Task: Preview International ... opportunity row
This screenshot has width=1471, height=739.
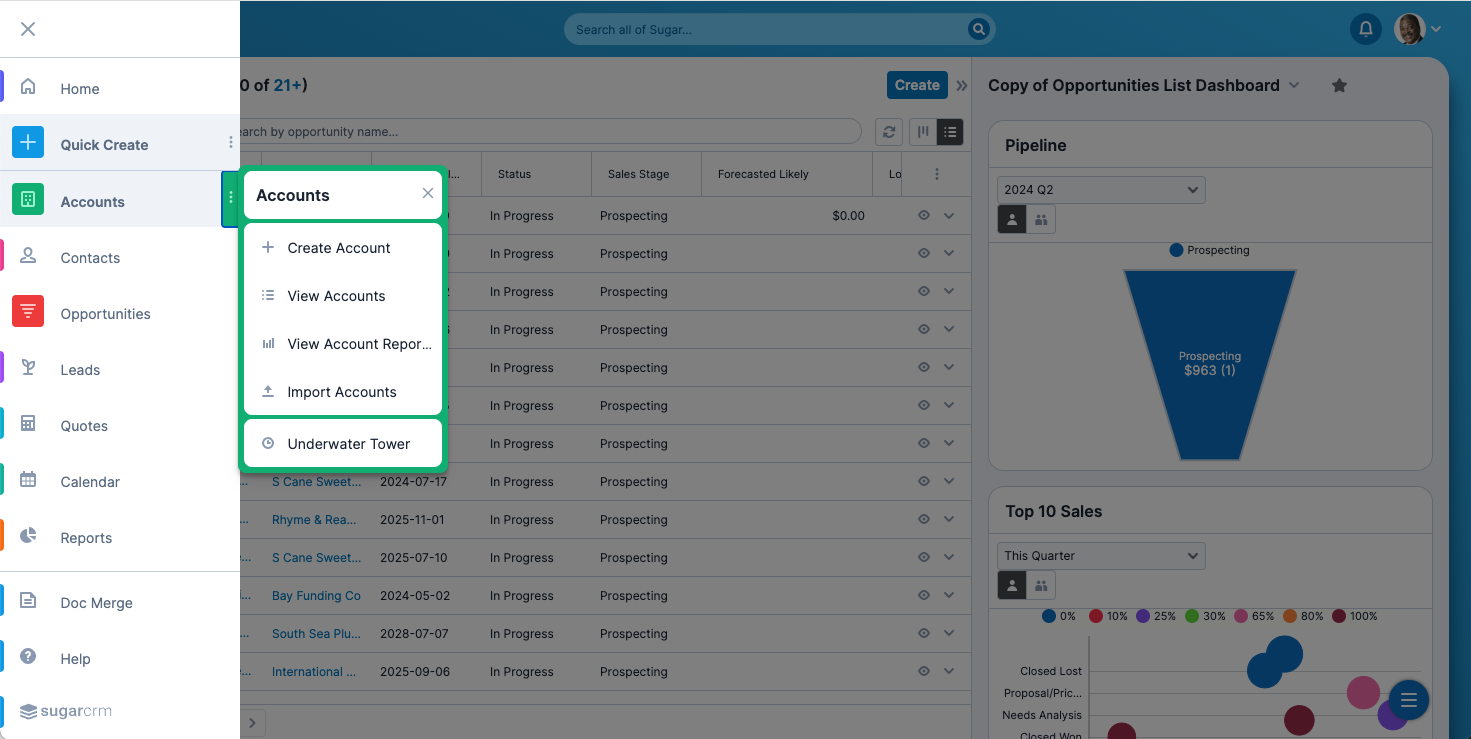Action: point(924,671)
